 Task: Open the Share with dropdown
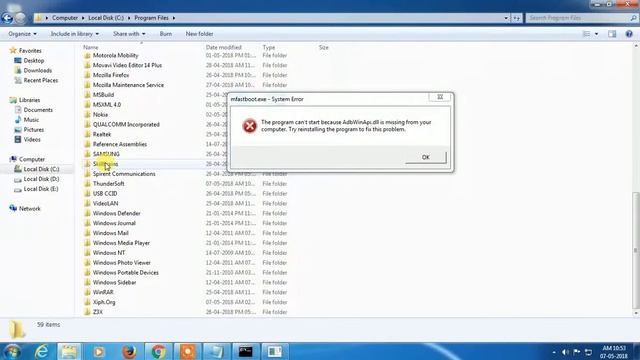point(129,34)
